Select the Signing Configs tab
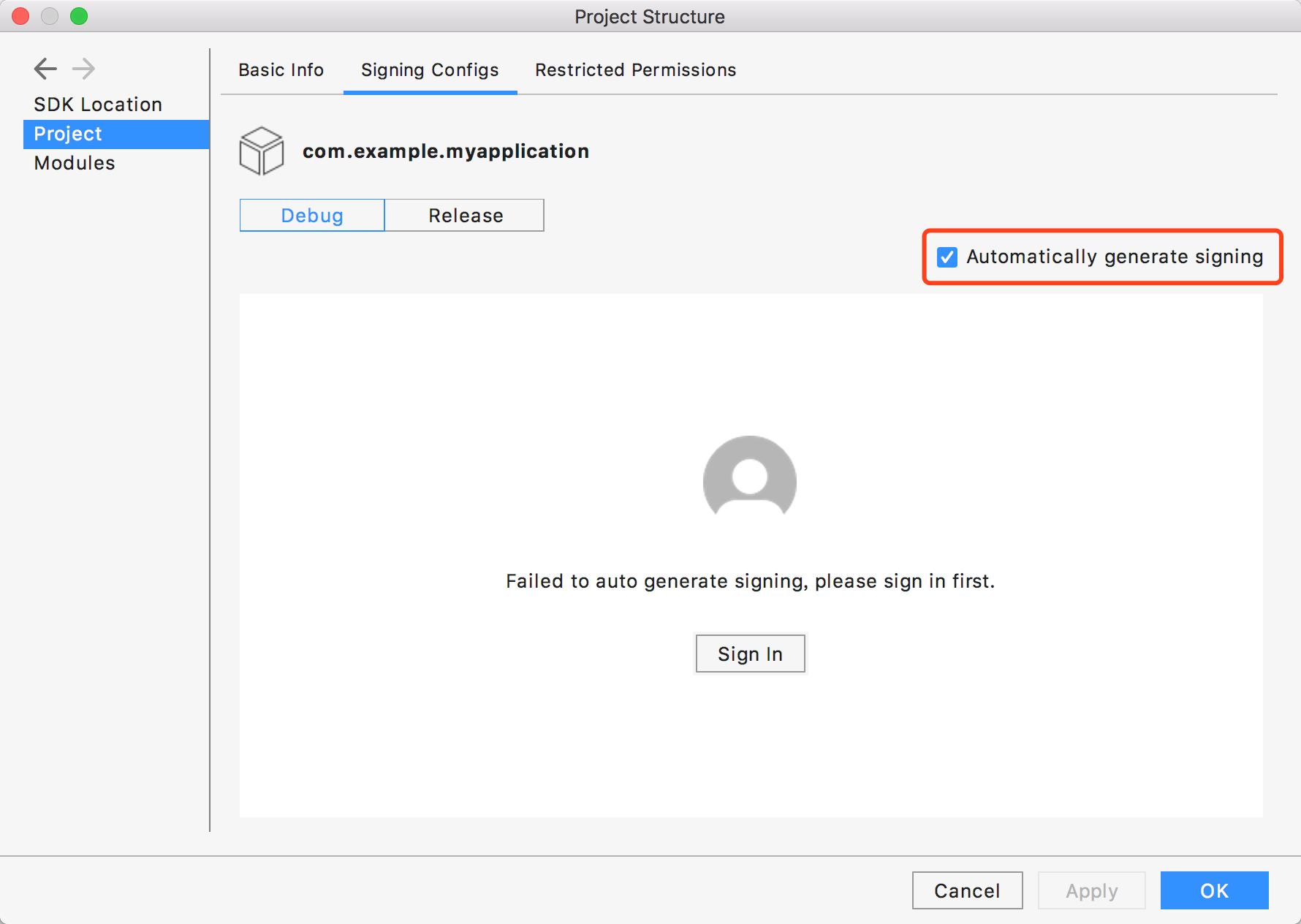Viewport: 1301px width, 924px height. [x=430, y=70]
